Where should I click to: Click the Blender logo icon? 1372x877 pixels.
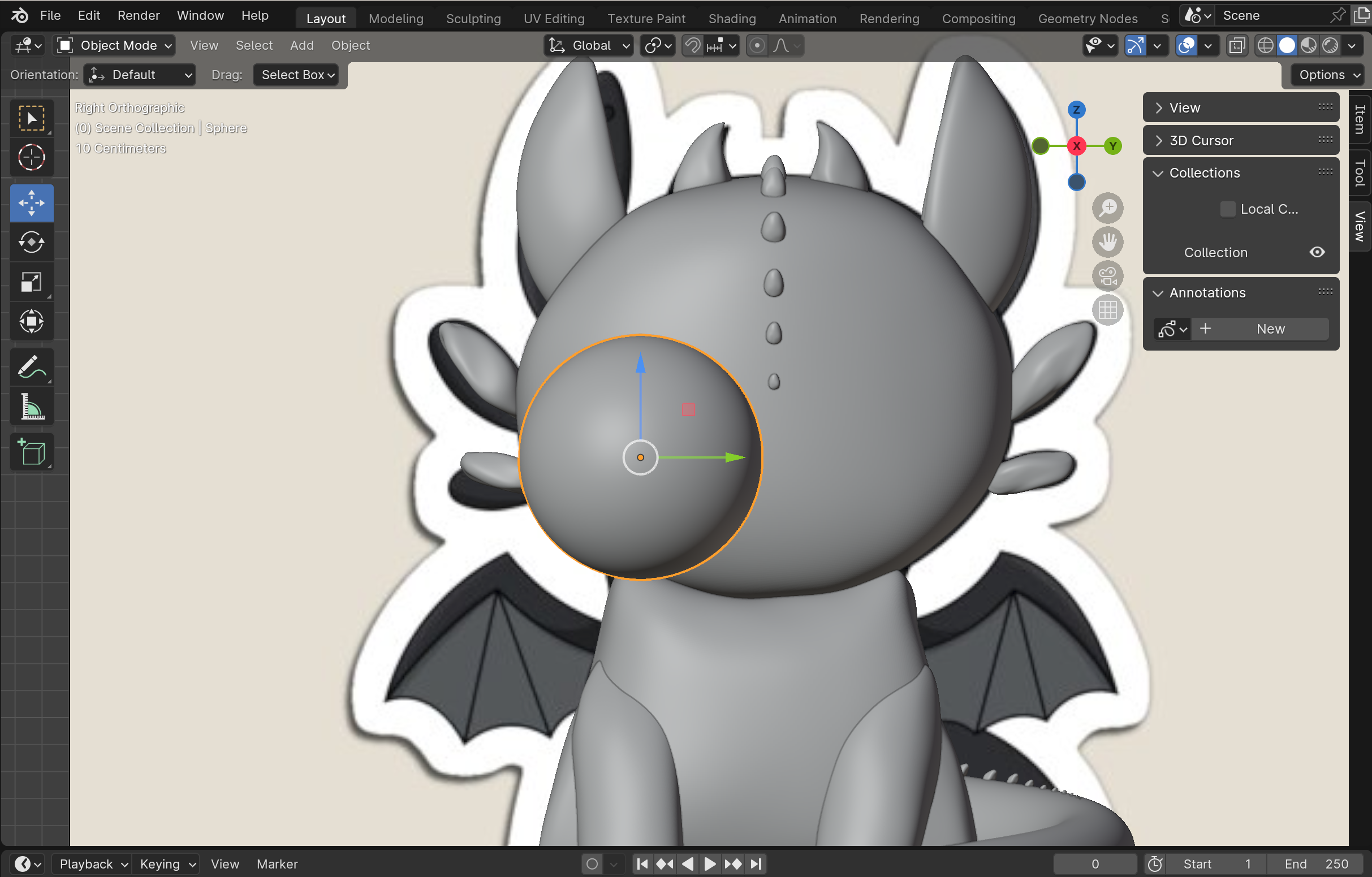(19, 15)
